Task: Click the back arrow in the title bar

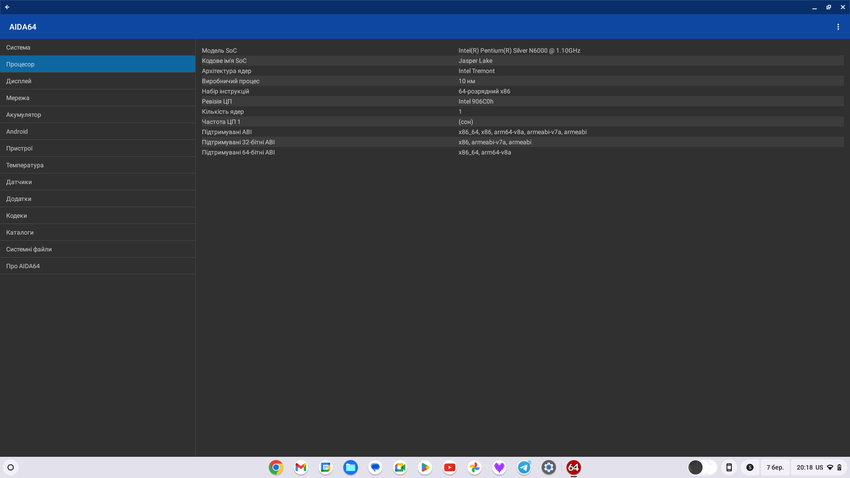Action: click(x=7, y=7)
